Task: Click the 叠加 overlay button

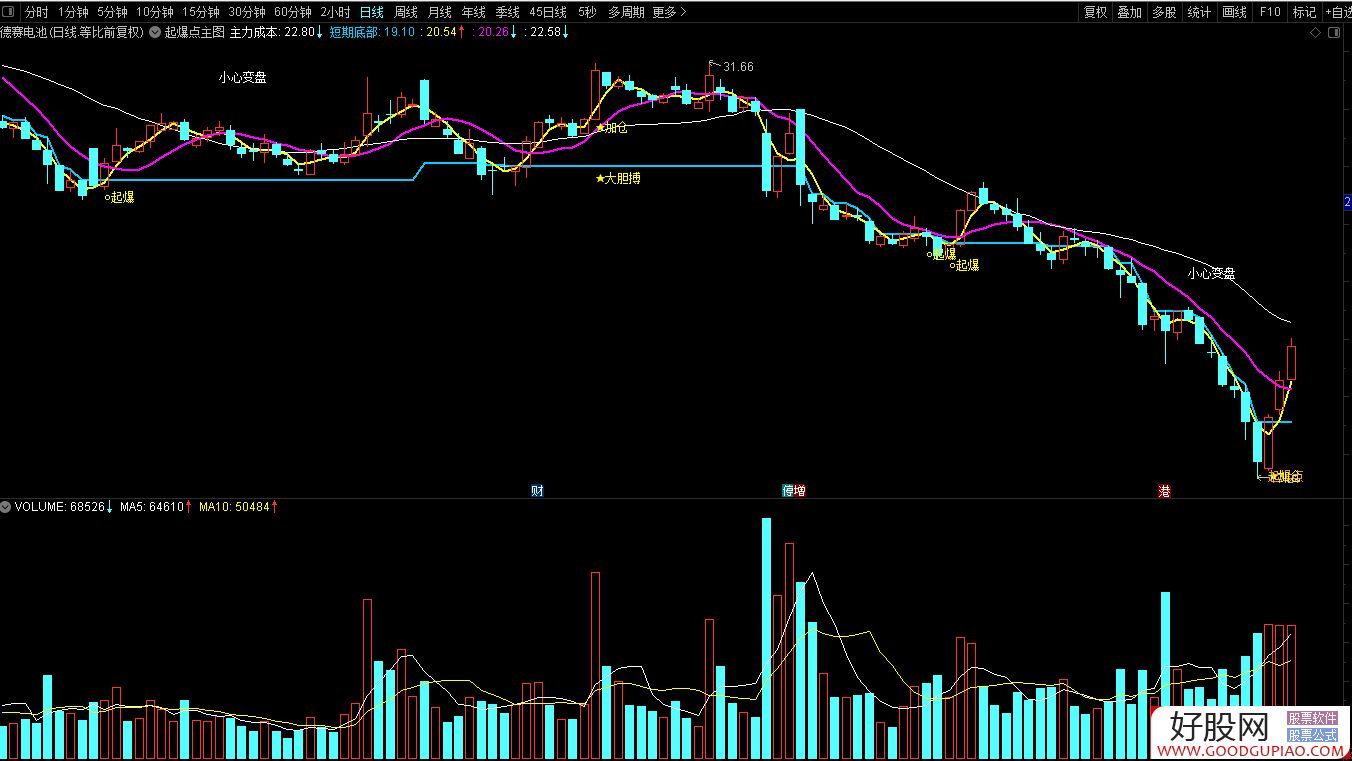Action: click(x=1129, y=12)
